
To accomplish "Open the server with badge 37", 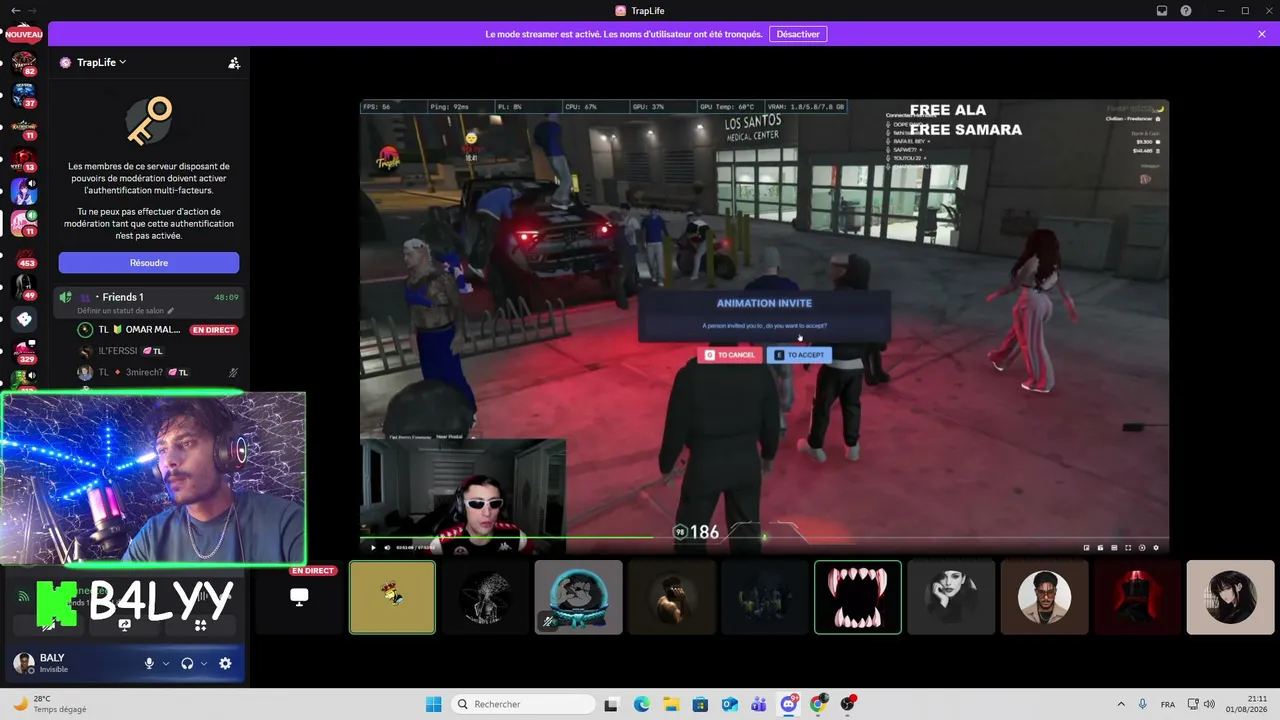I will tap(24, 97).
